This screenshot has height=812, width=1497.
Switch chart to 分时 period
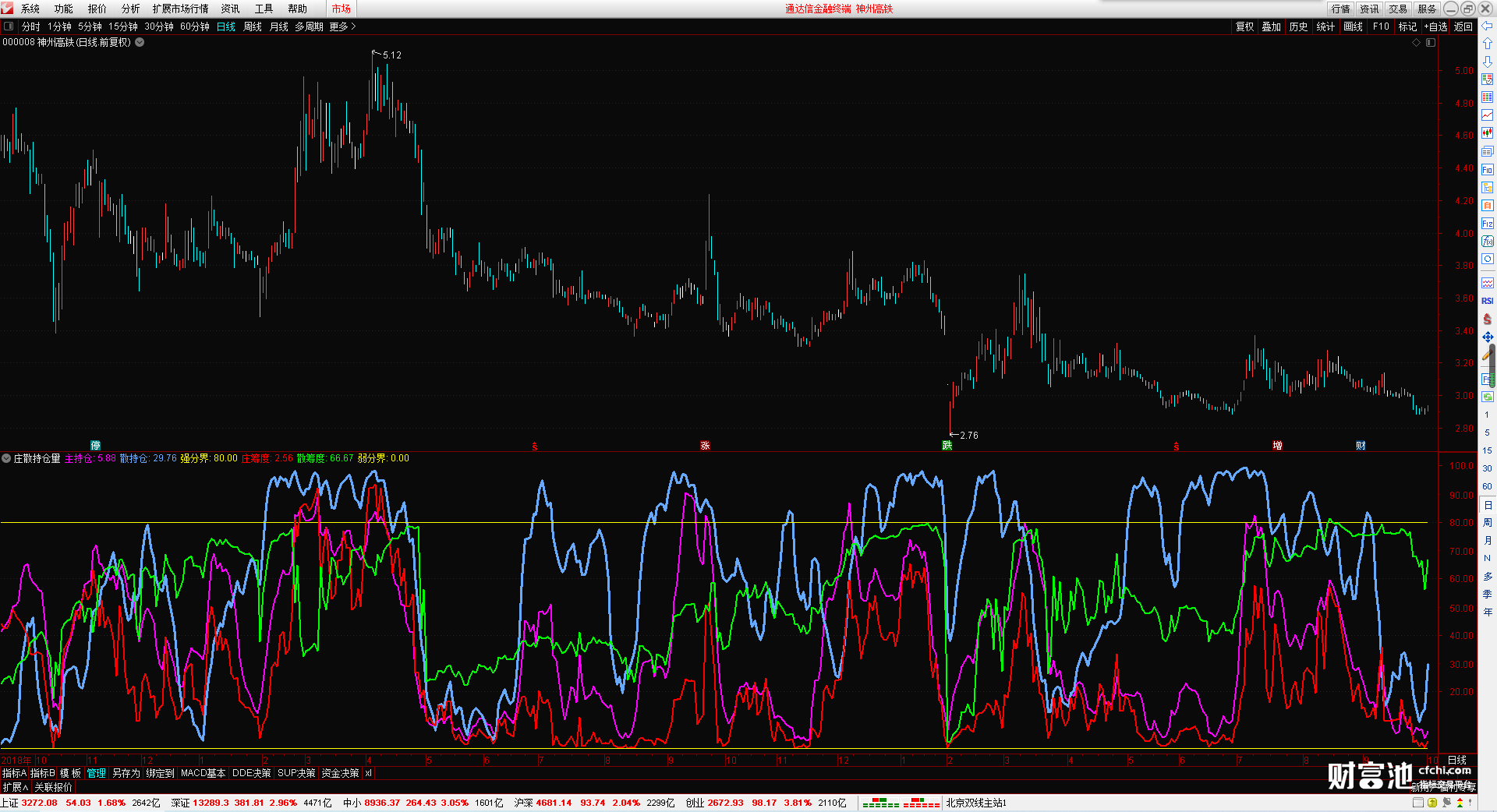pos(31,26)
